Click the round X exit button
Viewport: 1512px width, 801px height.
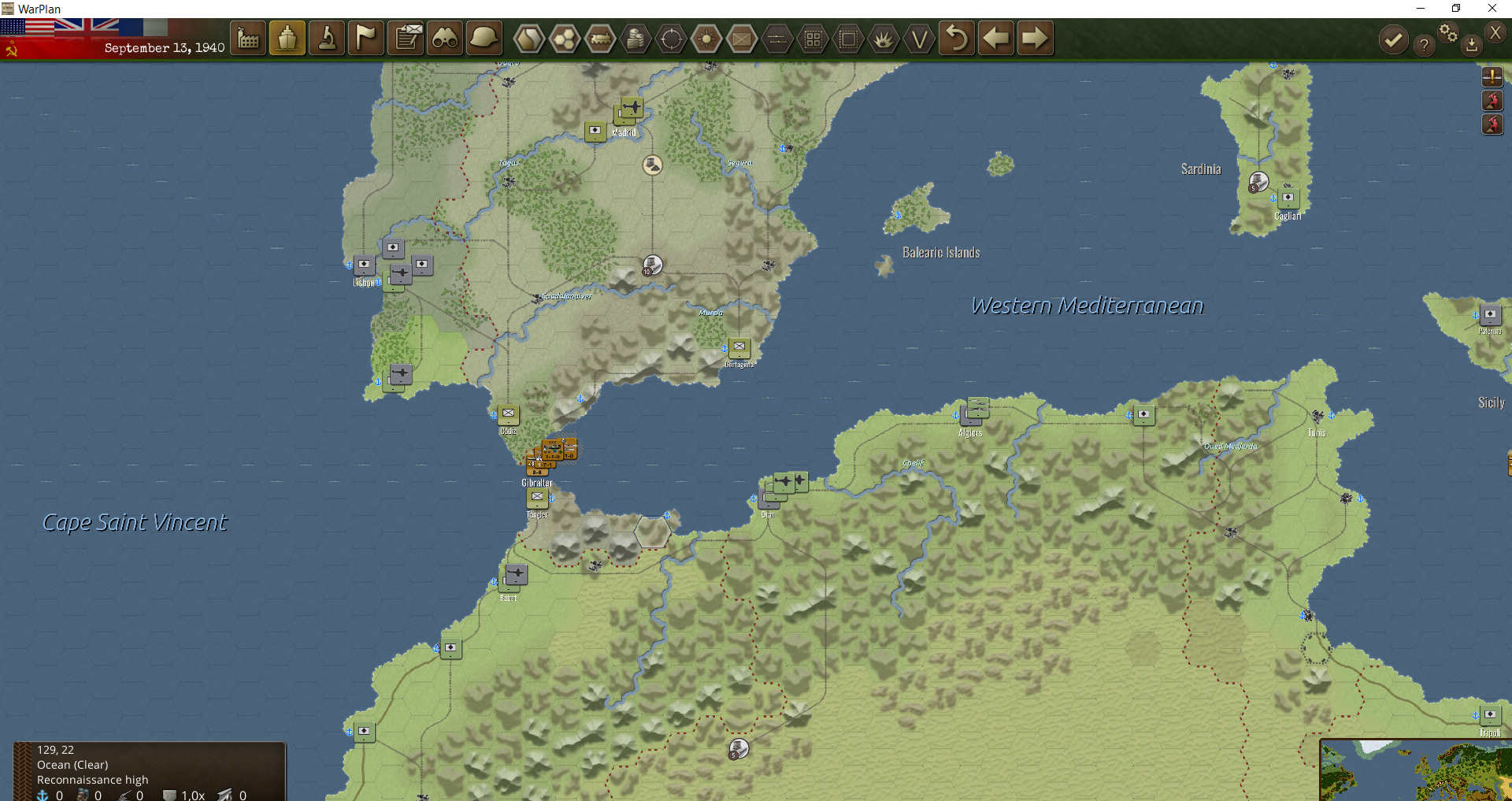(x=1495, y=32)
